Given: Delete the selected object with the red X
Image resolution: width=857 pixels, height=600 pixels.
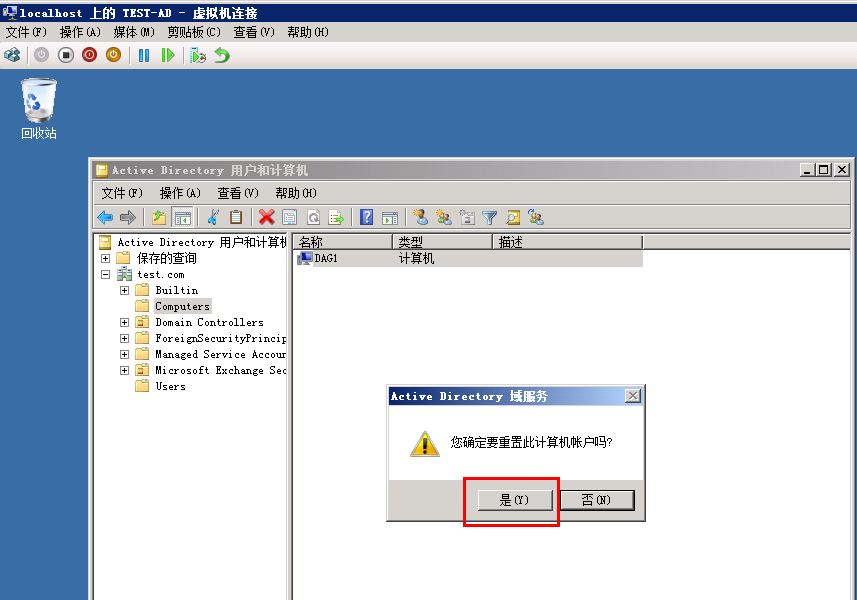Looking at the screenshot, I should coord(267,217).
